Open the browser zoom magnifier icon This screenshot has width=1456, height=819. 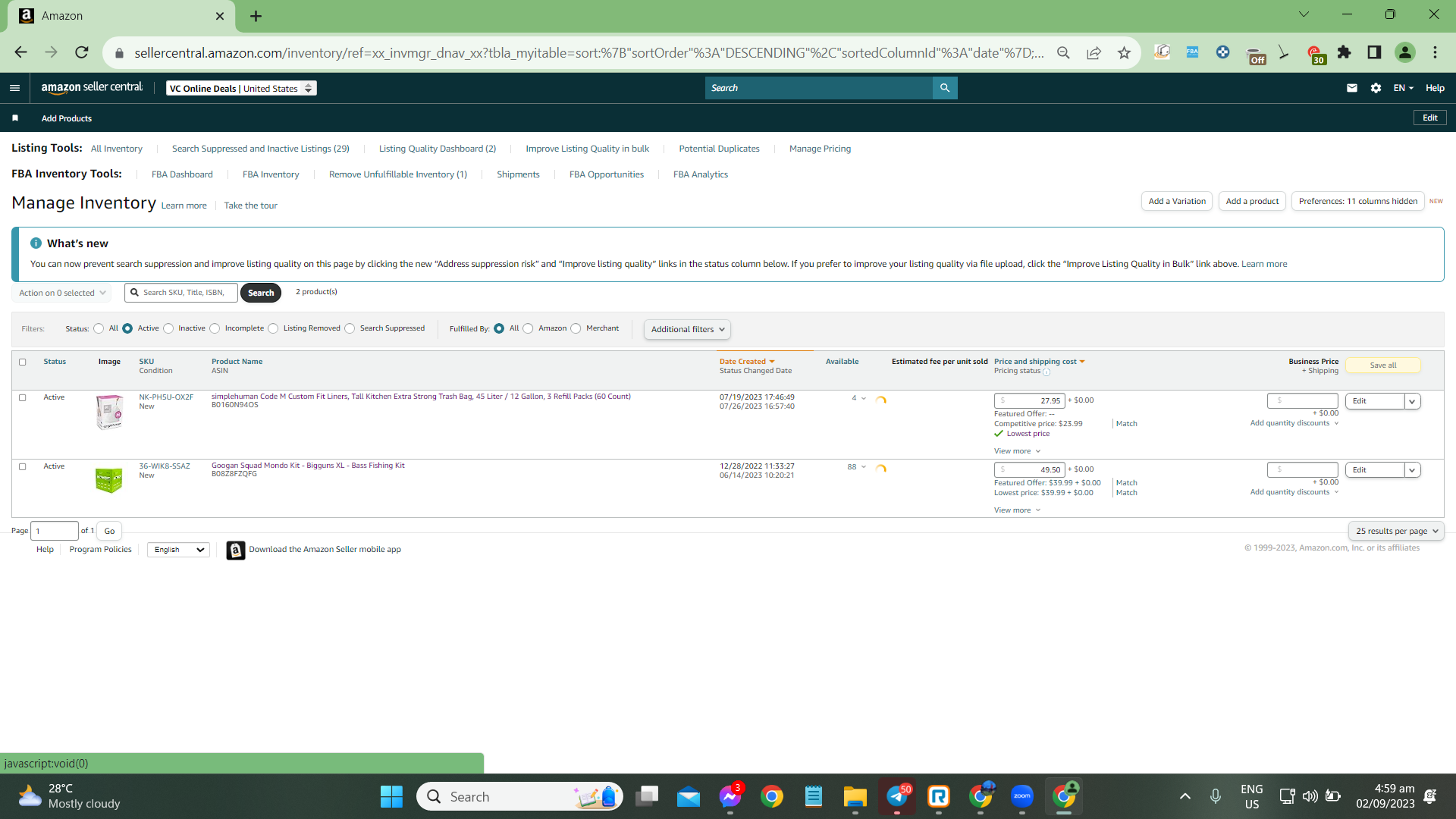tap(1063, 52)
